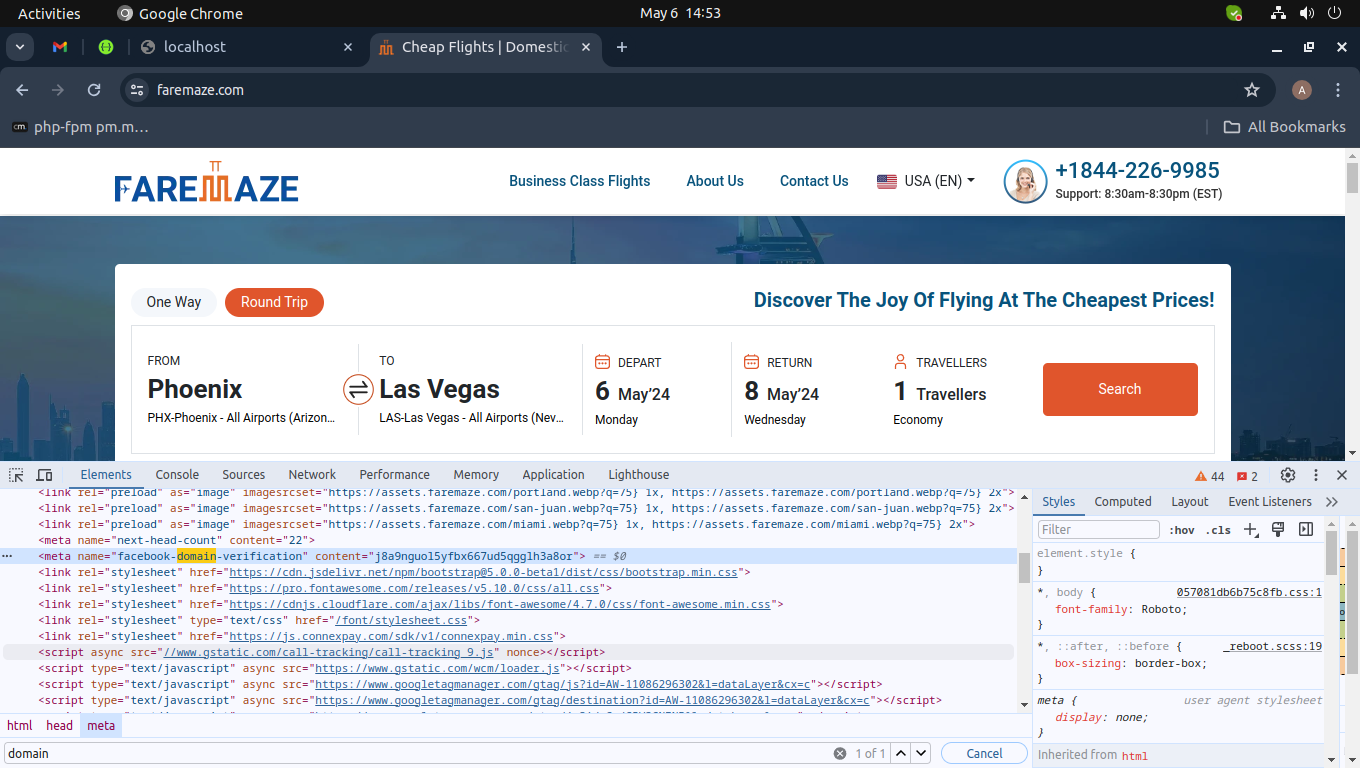Show more Styles pane tabs chevron
The image size is (1360, 768).
(1331, 502)
